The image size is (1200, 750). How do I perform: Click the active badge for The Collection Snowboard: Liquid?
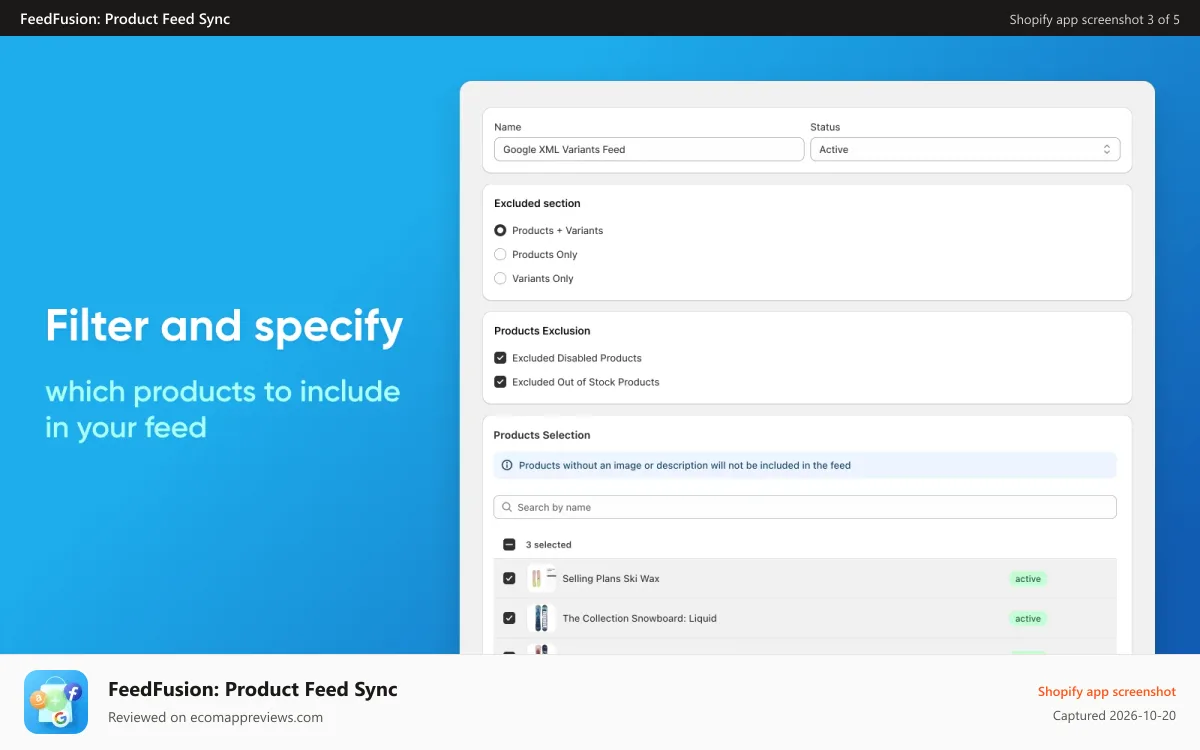(x=1028, y=619)
